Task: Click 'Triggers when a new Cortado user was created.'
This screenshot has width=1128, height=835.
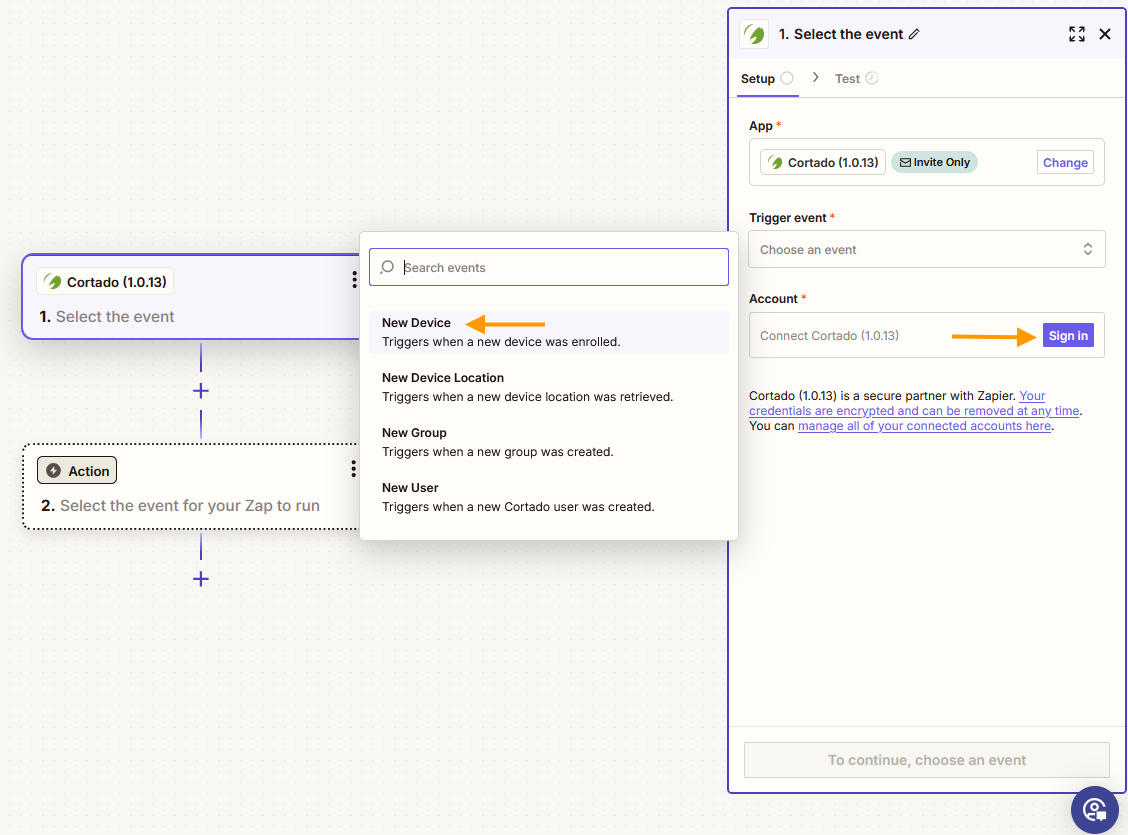Action: [x=518, y=506]
